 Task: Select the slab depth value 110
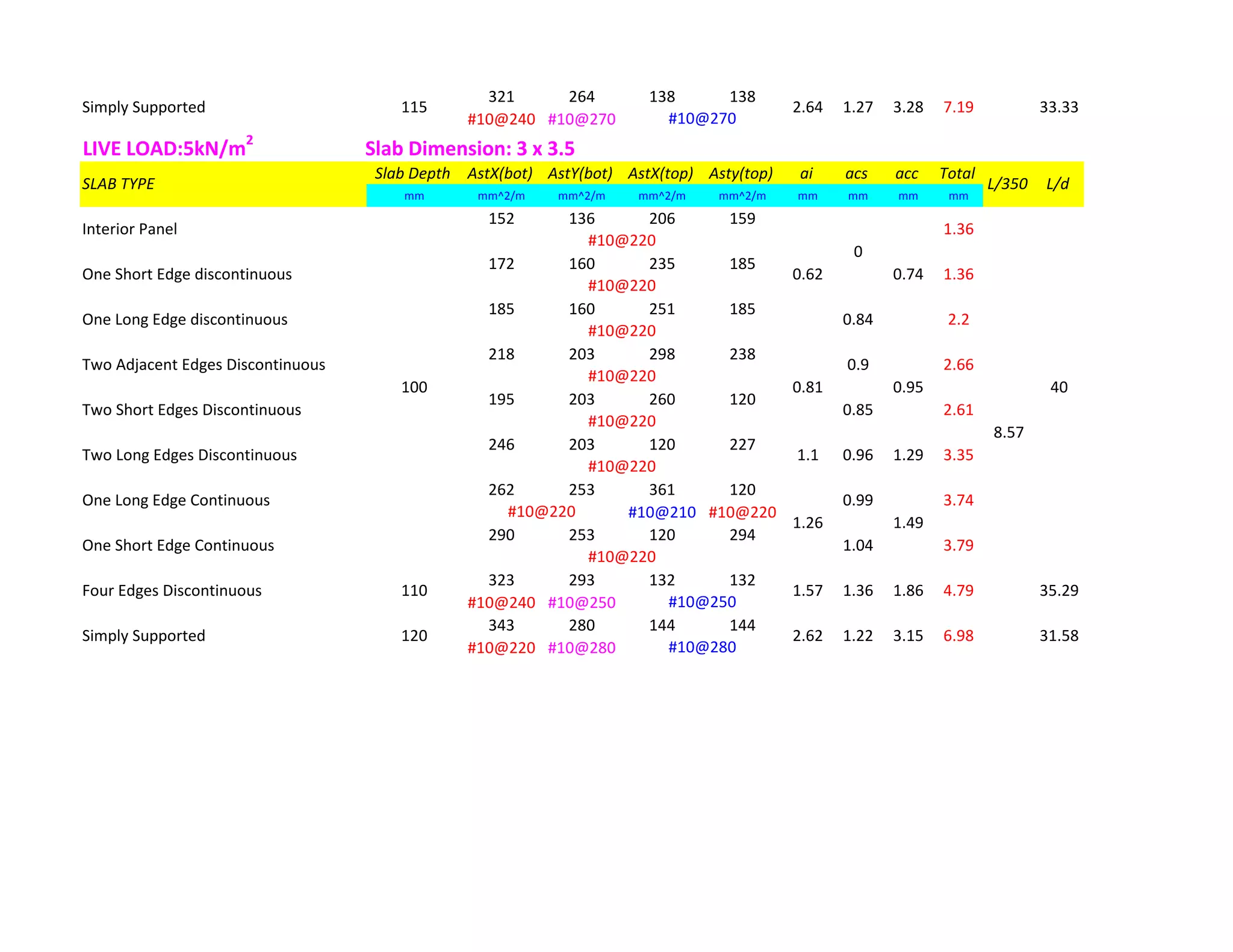pos(414,590)
